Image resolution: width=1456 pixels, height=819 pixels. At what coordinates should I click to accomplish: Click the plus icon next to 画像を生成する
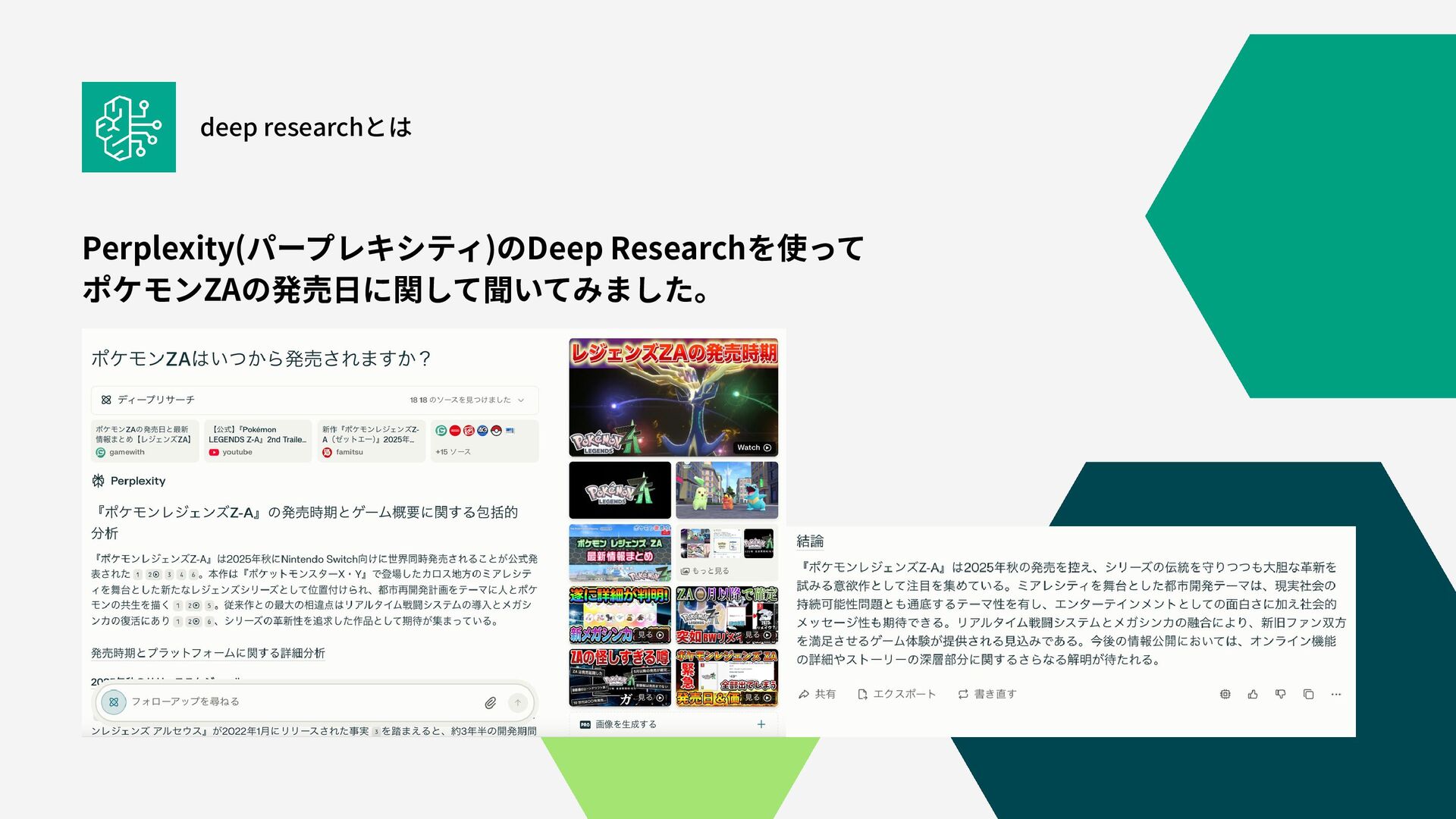click(x=761, y=724)
